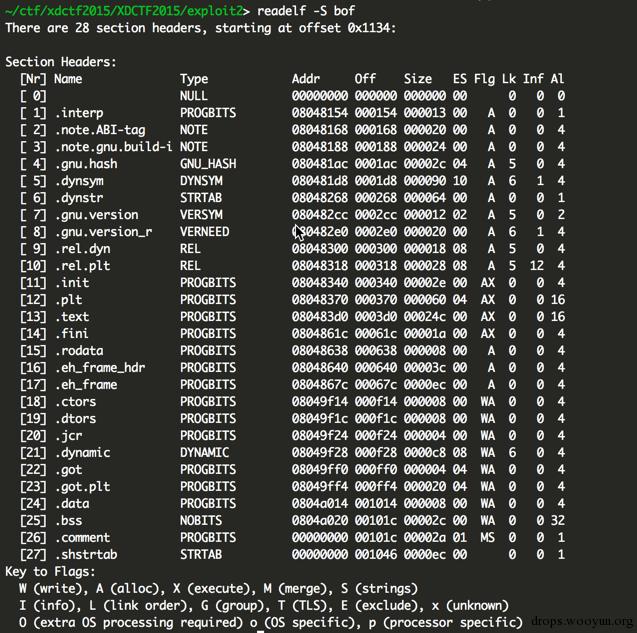Viewport: 637px width, 633px height.
Task: Select the .interp section name
Action: point(79,113)
